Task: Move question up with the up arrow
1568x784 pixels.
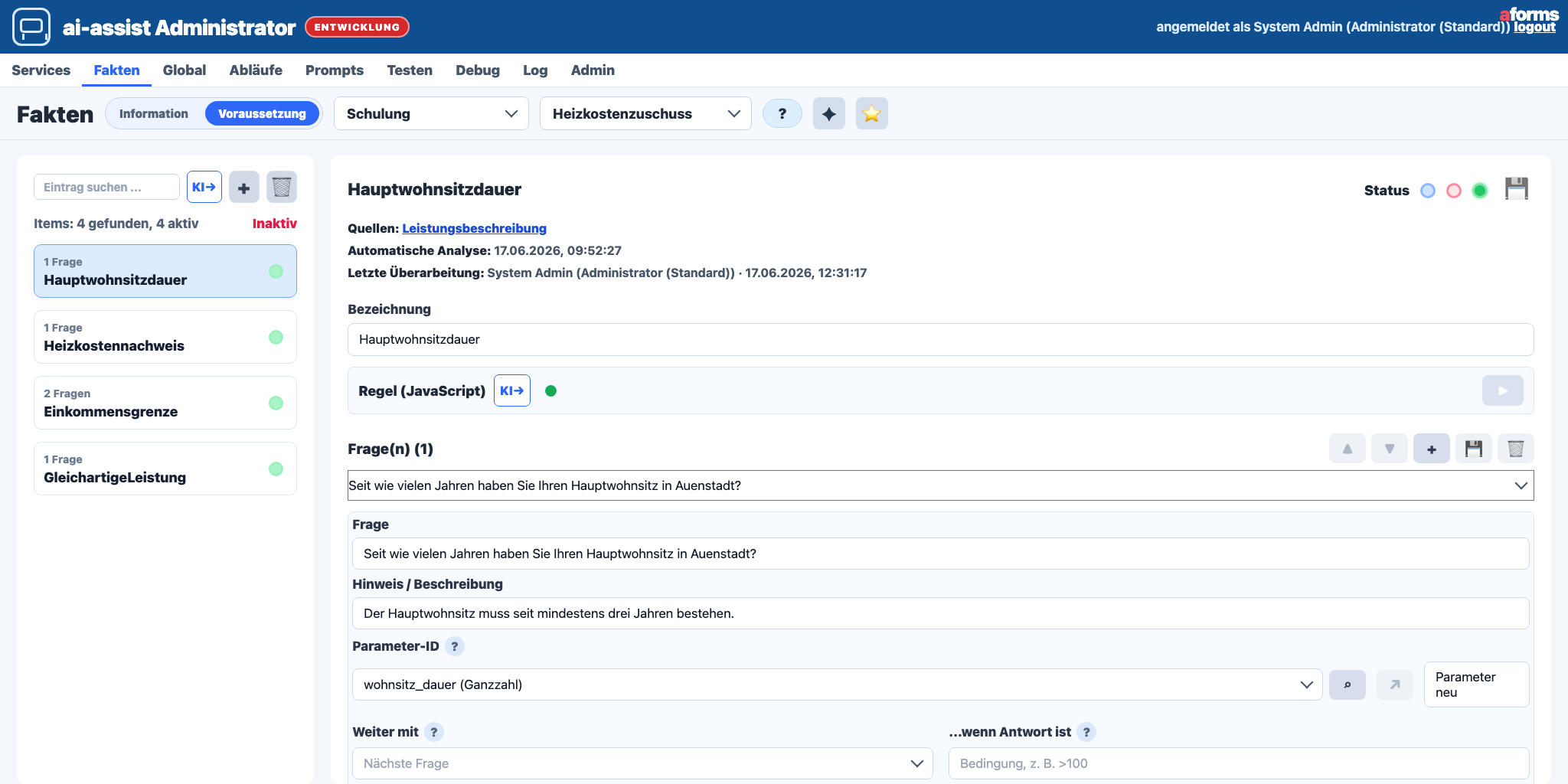Action: coord(1347,449)
